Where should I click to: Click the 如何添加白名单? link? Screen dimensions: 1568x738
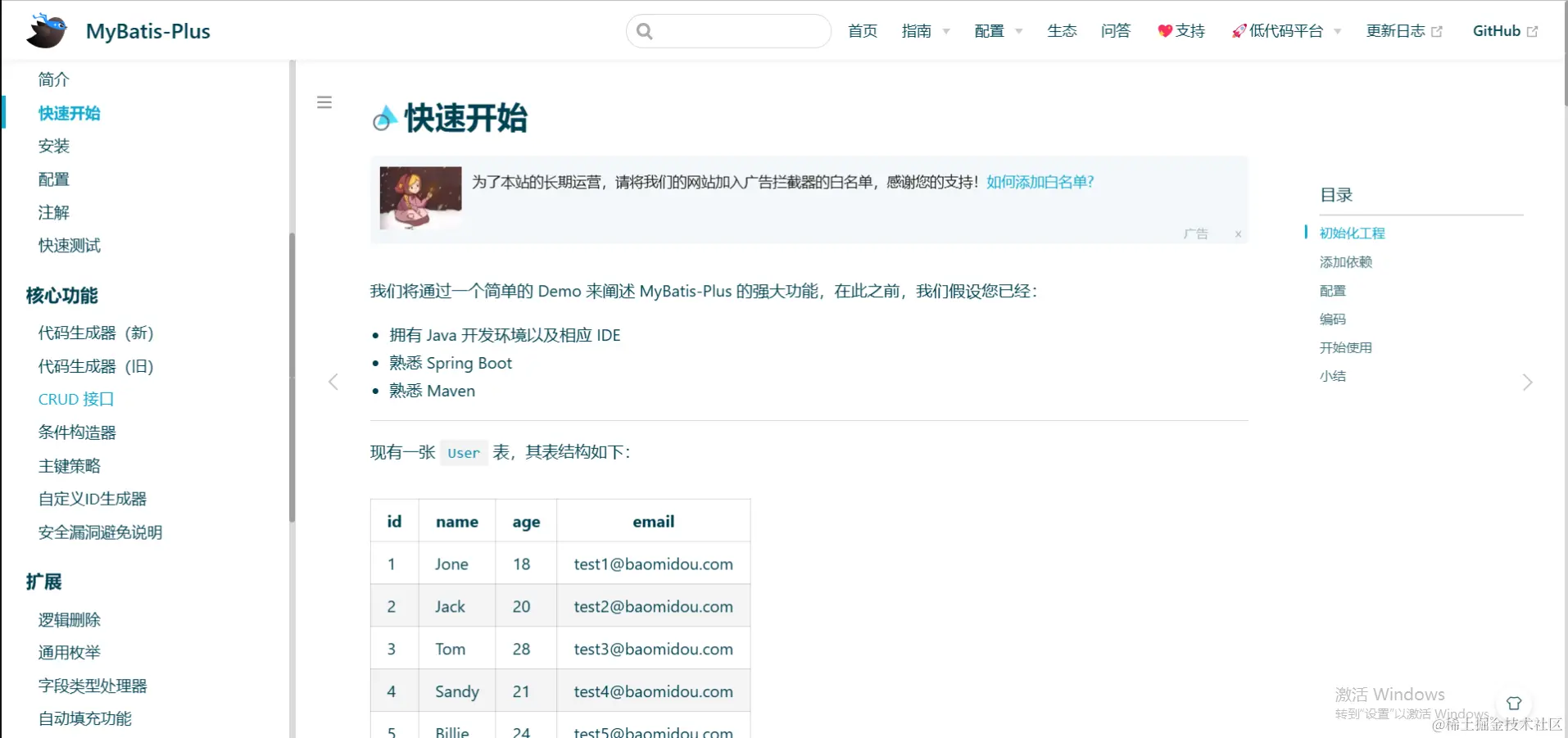click(1040, 182)
